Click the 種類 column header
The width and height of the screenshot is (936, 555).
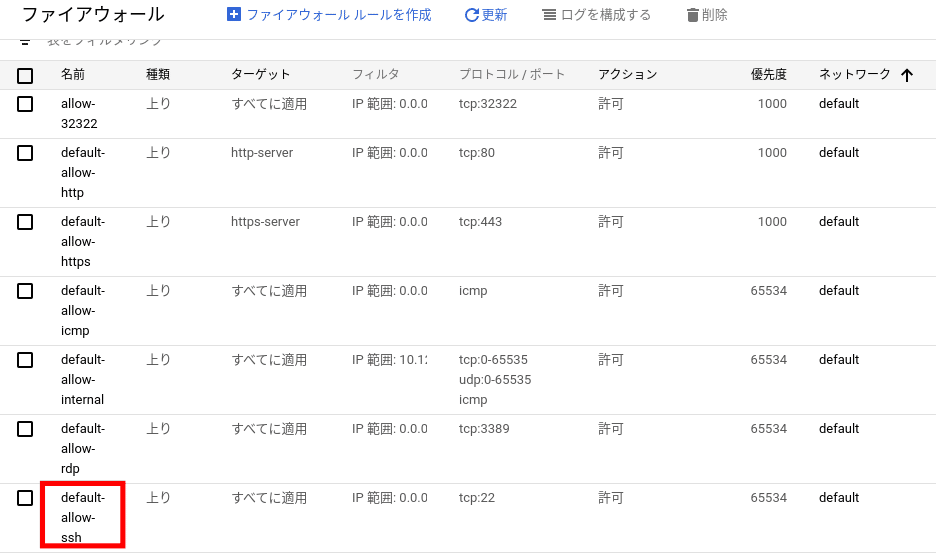coord(158,75)
